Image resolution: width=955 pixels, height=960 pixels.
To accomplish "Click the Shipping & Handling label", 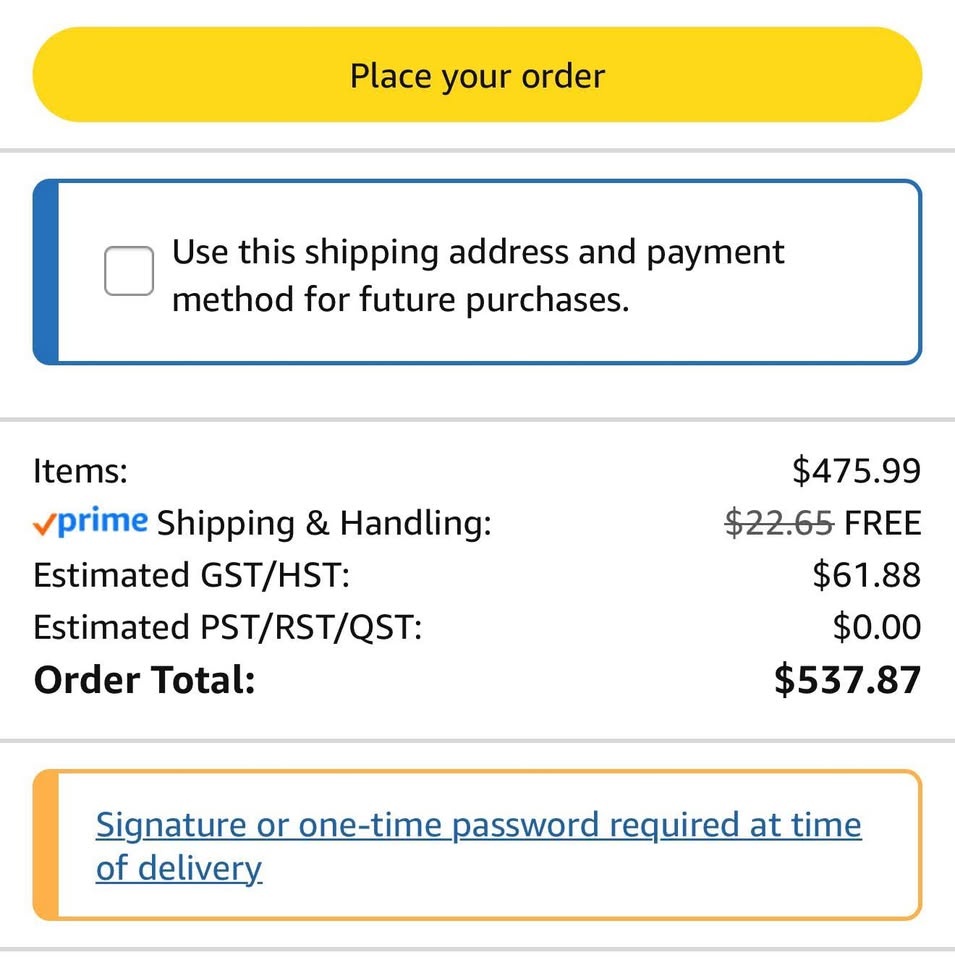I will [x=325, y=523].
